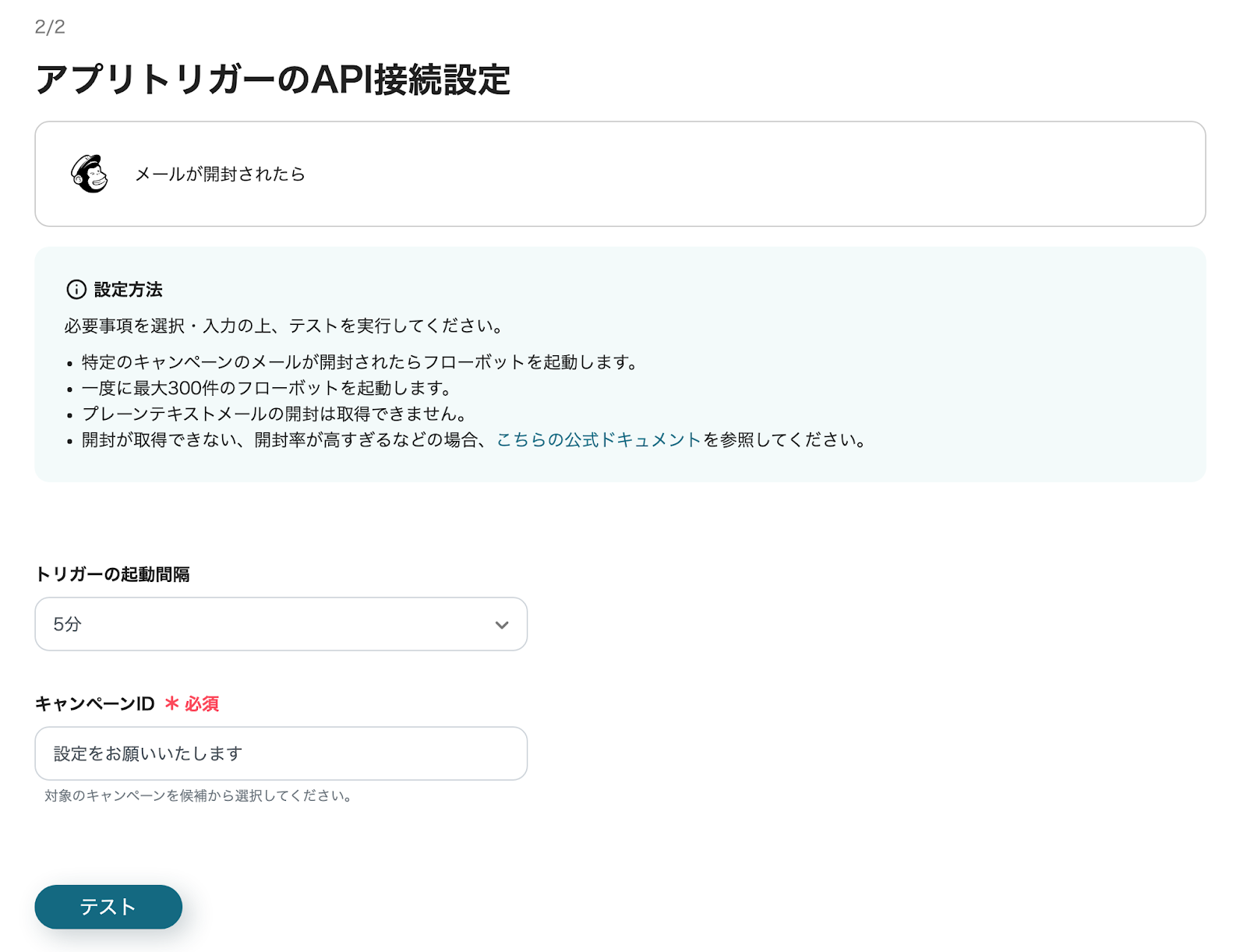Click the 一度に最大300件 bullet line
This screenshot has height=952, width=1247.
click(x=267, y=388)
